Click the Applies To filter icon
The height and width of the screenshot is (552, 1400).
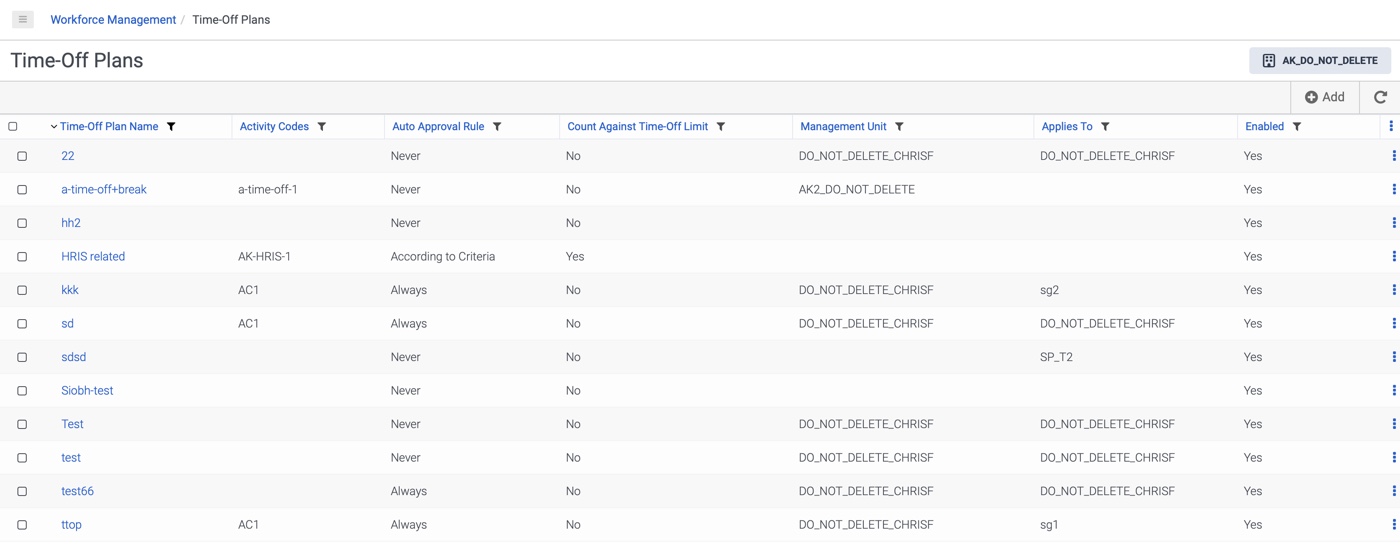1105,127
